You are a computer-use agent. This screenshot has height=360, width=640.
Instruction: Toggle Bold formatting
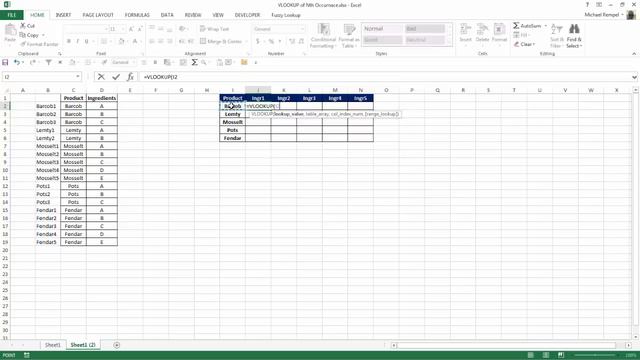(69, 41)
